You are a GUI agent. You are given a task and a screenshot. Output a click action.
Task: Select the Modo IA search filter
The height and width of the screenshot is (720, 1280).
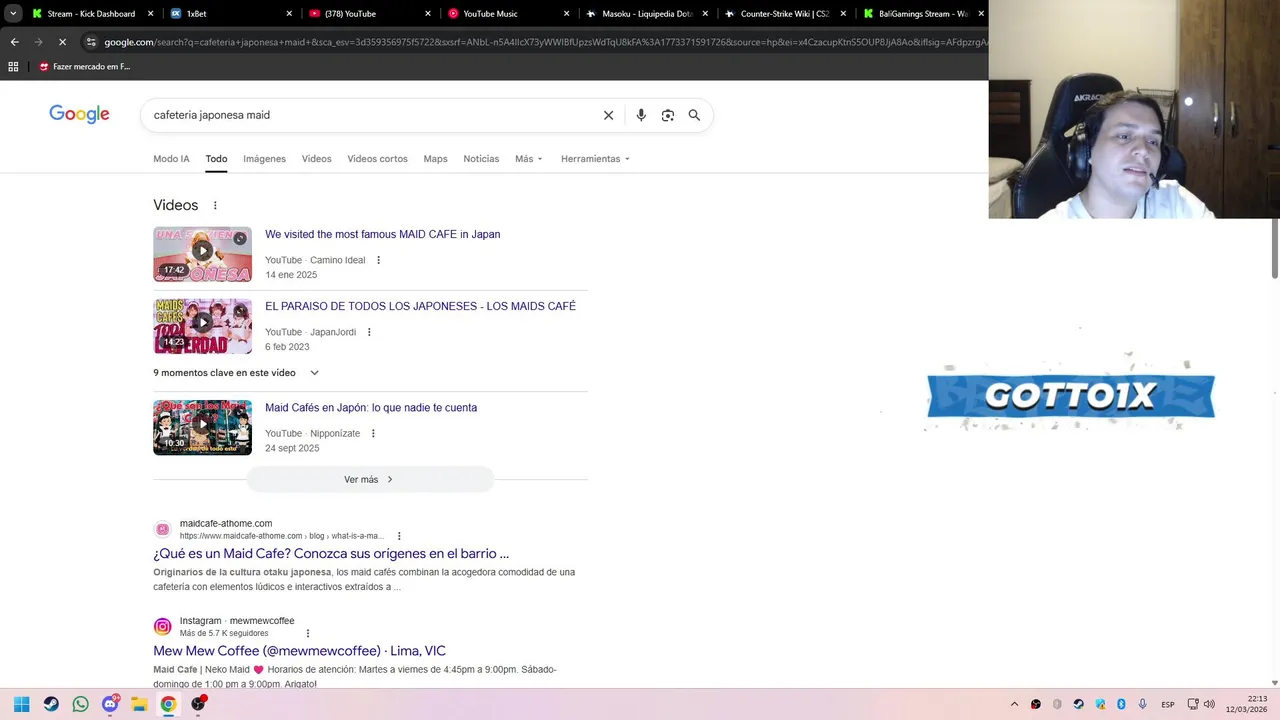[171, 159]
